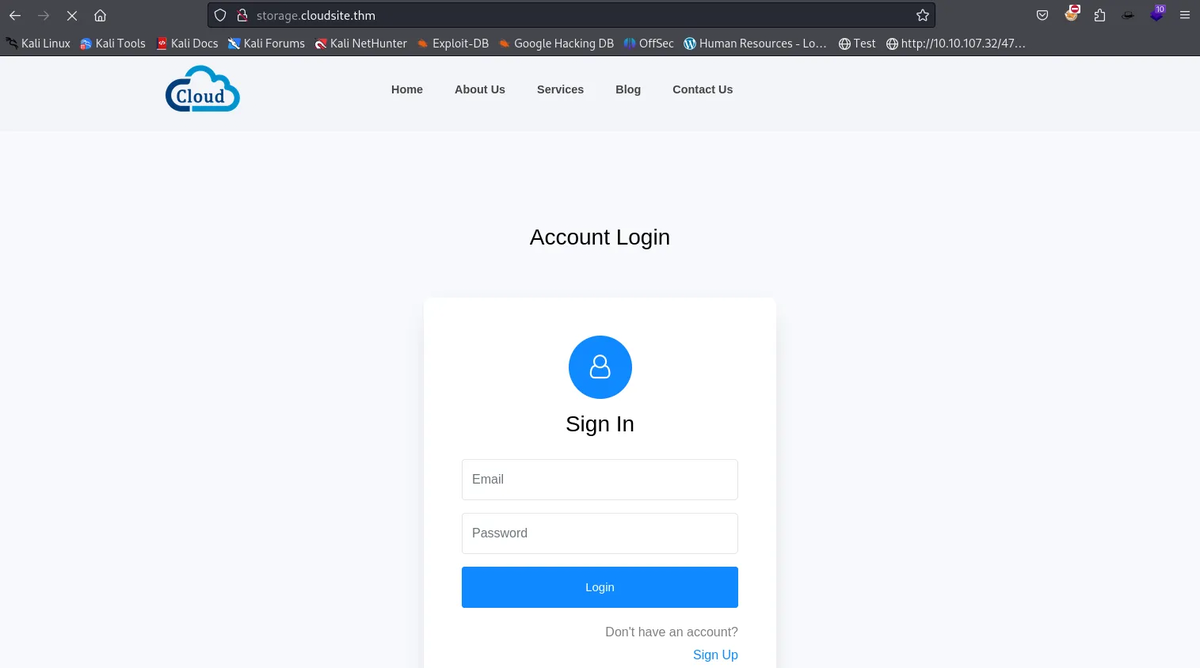Viewport: 1200px width, 668px height.
Task: Open the Exploit-DB bookmark
Action: click(453, 43)
